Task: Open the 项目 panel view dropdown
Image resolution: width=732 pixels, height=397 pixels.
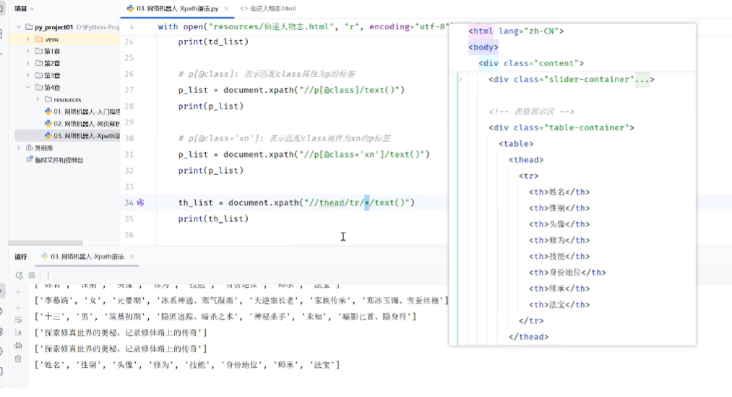Action: (32, 8)
